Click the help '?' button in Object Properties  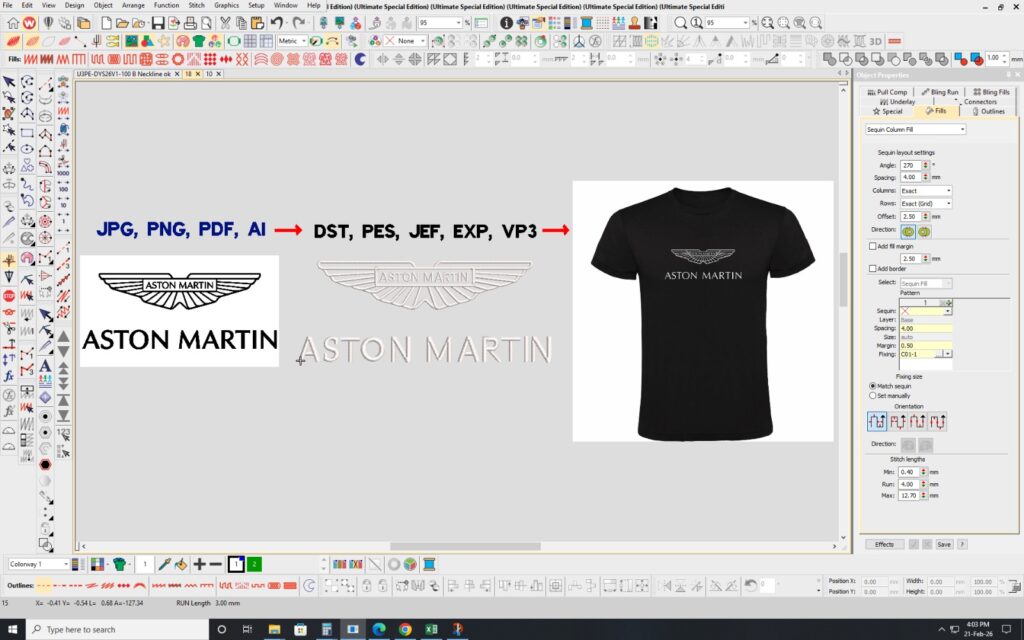coord(962,544)
